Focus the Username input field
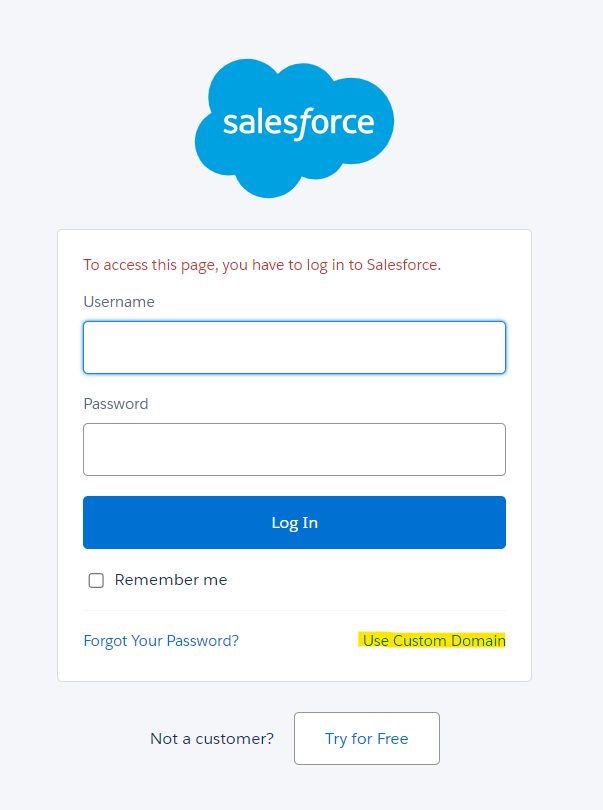 pos(294,347)
